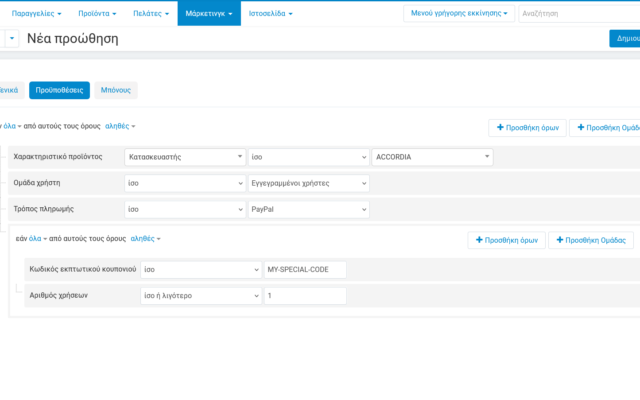Viewport: 640px width, 400px height.
Task: Open the Ιστοσελίδα menu
Action: 273,14
